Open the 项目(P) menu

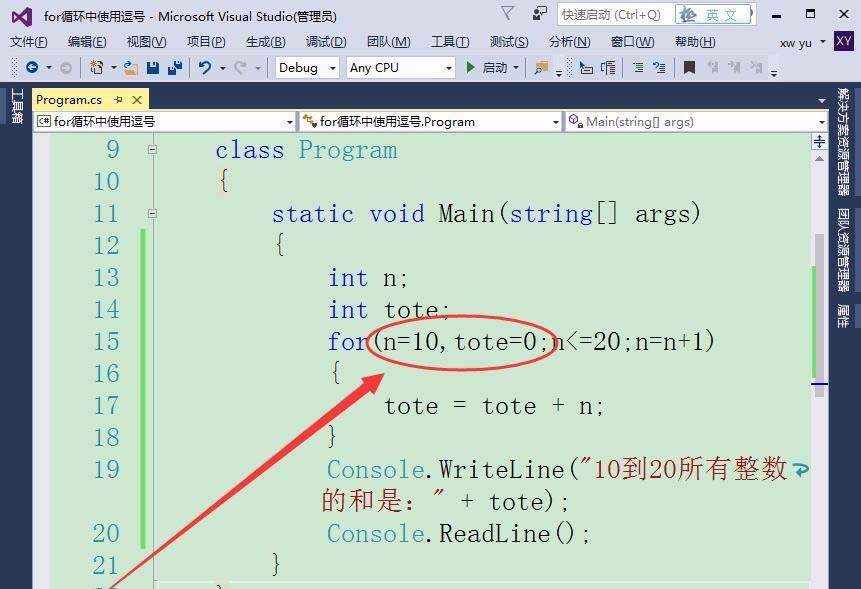coord(206,42)
